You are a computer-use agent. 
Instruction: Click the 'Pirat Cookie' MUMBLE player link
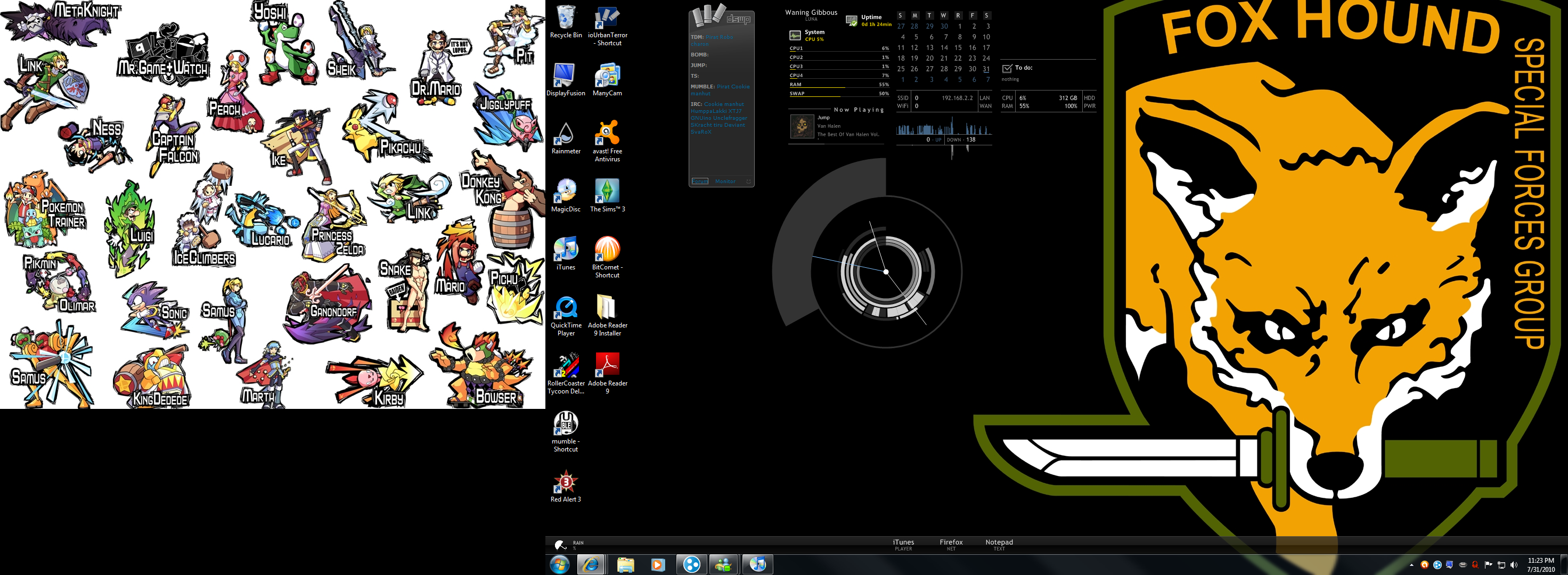click(x=733, y=86)
